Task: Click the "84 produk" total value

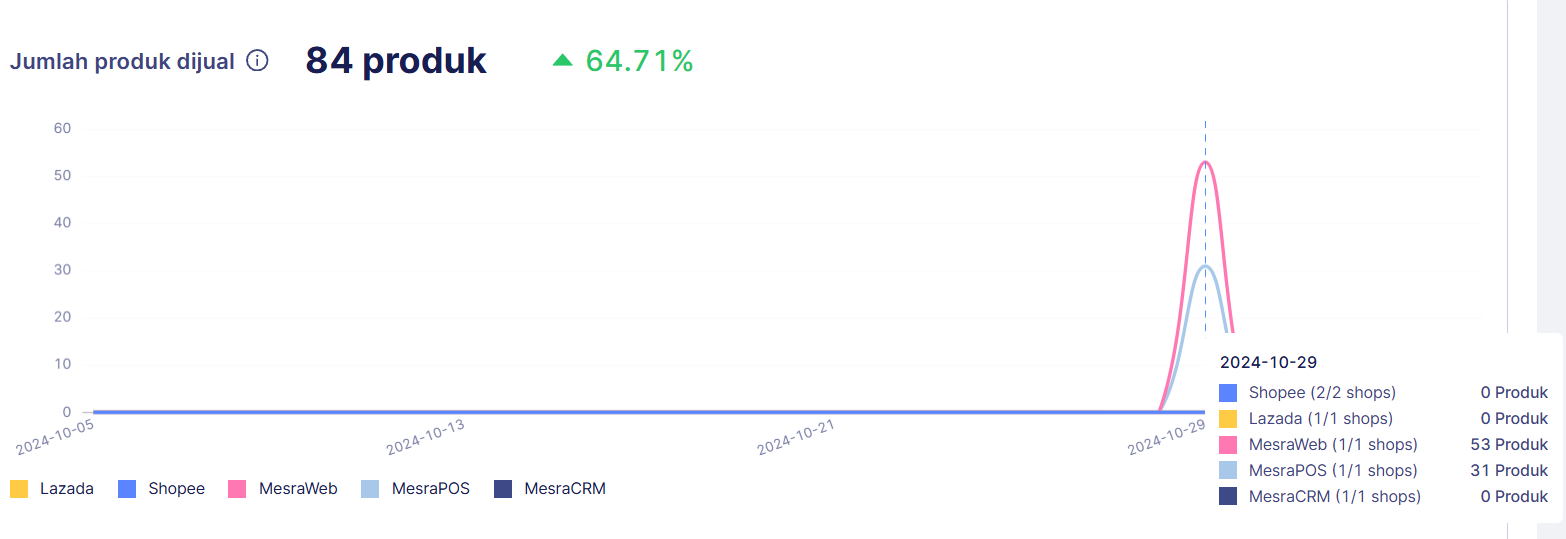Action: pyautogui.click(x=396, y=61)
